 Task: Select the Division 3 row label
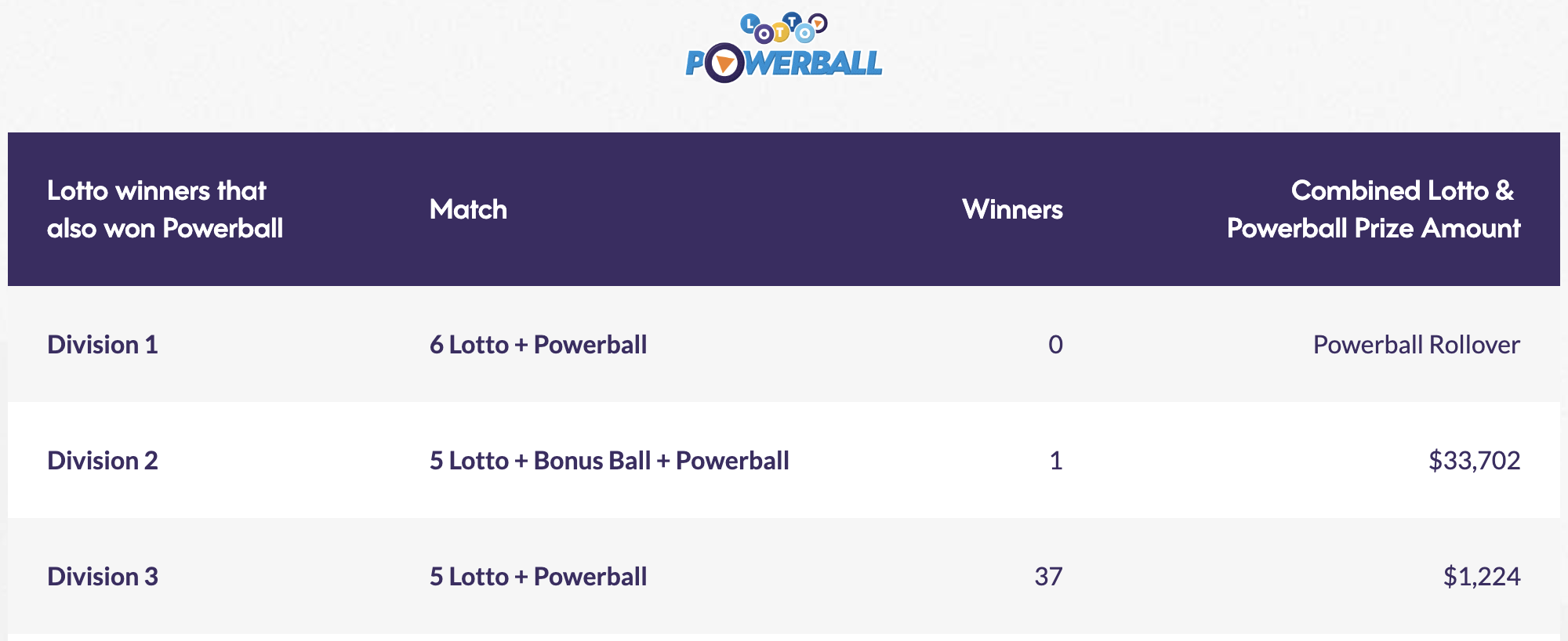(103, 577)
